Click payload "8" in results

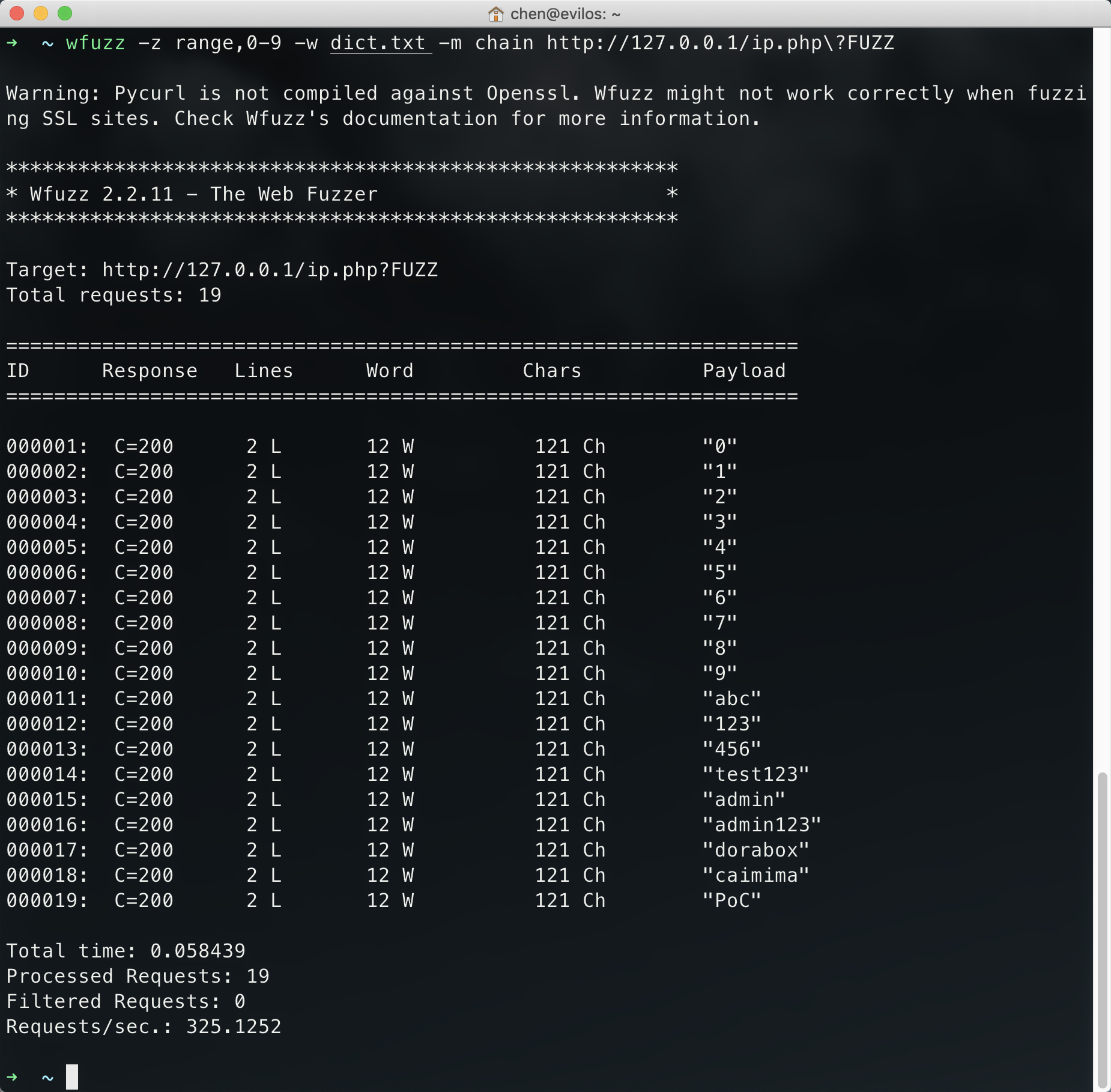point(719,648)
